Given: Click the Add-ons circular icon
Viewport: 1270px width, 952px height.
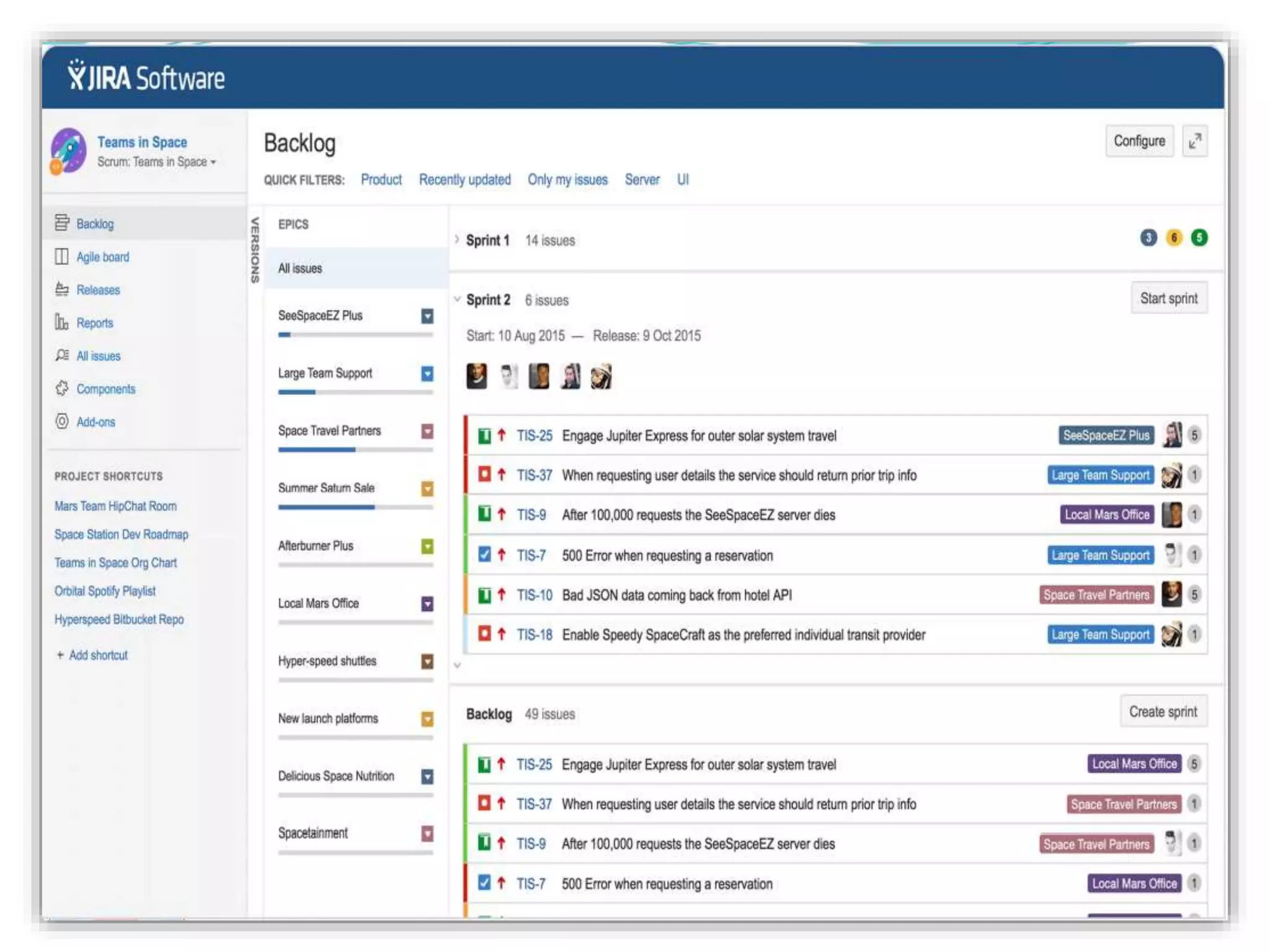Looking at the screenshot, I should 61,421.
